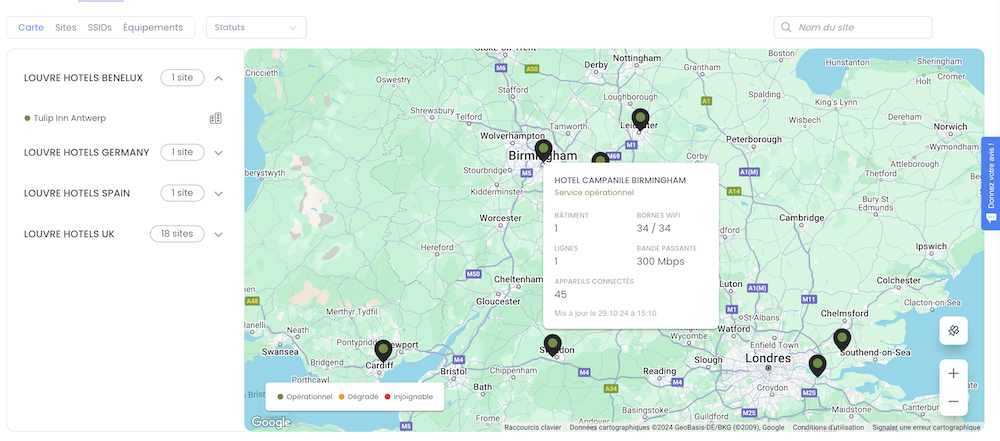Select the Tulip Inn Antwerp site
The height and width of the screenshot is (441, 1000).
click(70, 118)
